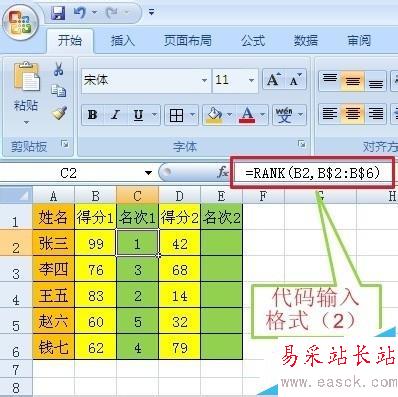Save the workbook from the quick access toolbar
The height and width of the screenshot is (397, 398).
click(x=58, y=13)
